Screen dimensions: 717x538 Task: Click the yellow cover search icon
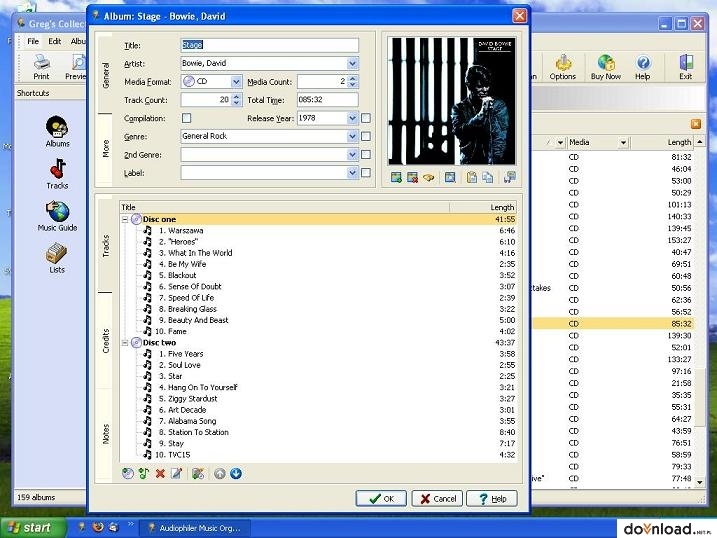(428, 177)
